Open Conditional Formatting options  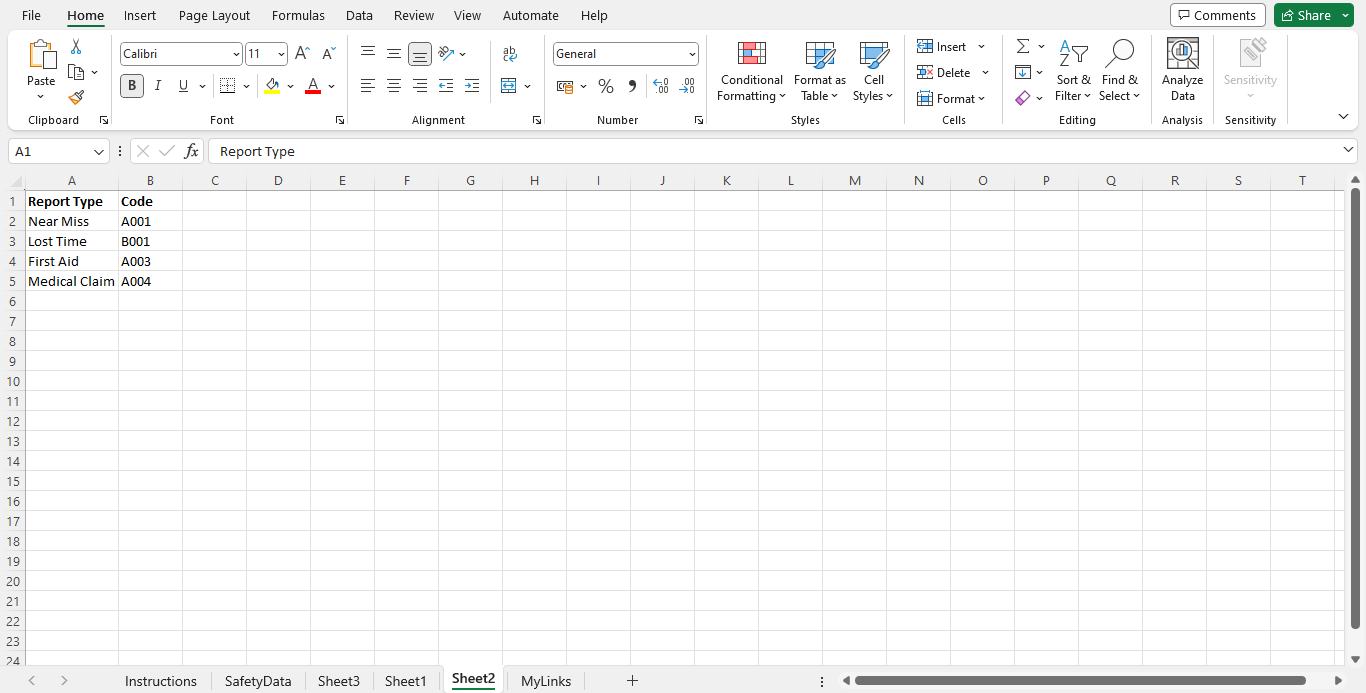(x=751, y=72)
